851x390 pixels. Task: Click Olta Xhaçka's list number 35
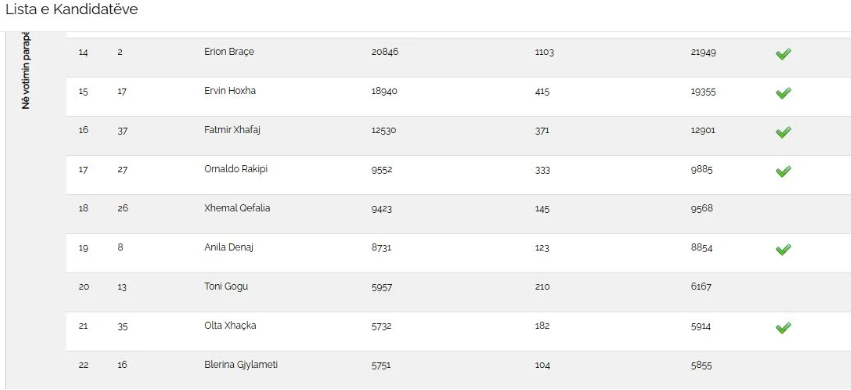[122, 326]
